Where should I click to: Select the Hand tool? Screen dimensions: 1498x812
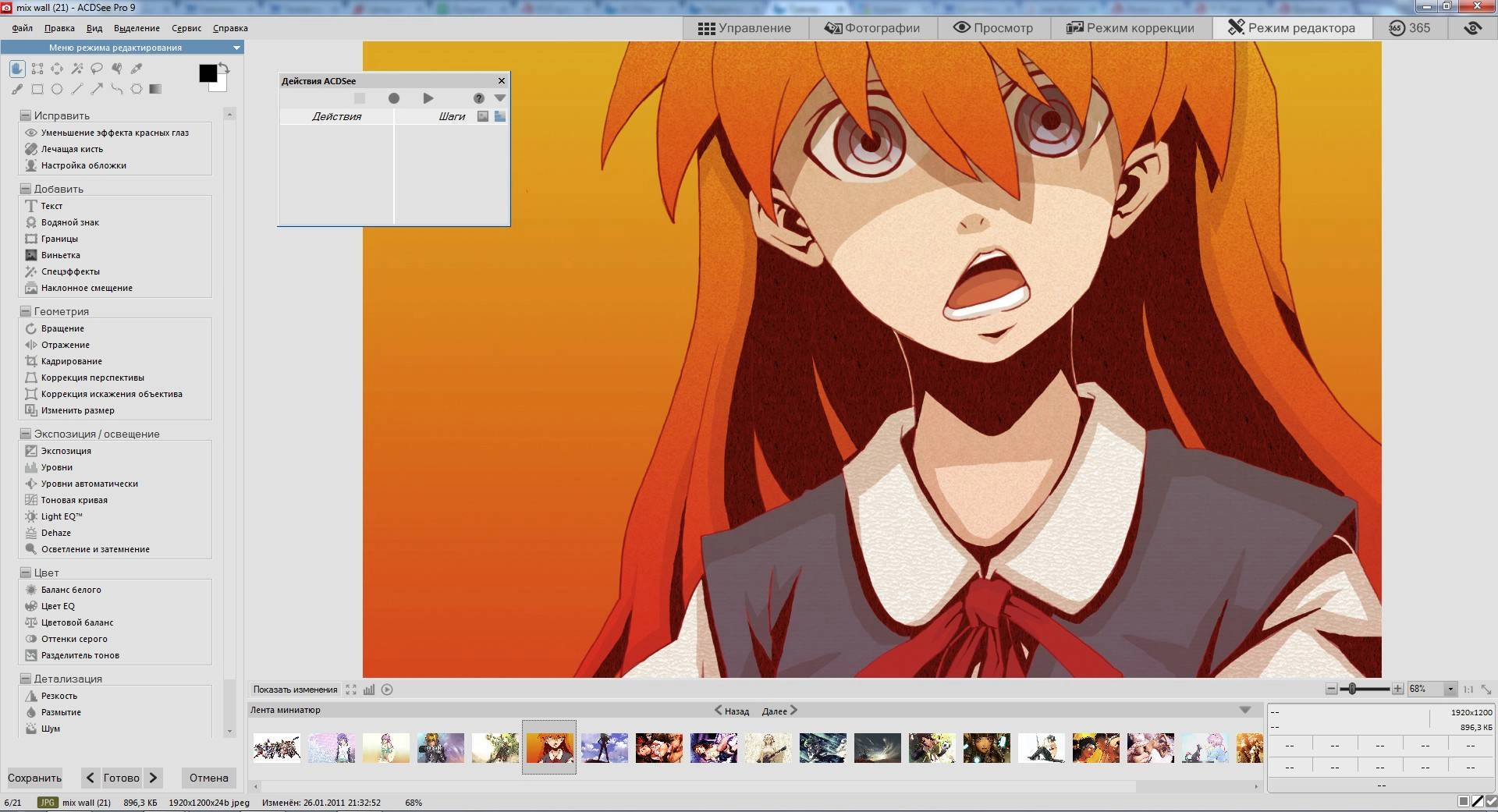[x=17, y=69]
